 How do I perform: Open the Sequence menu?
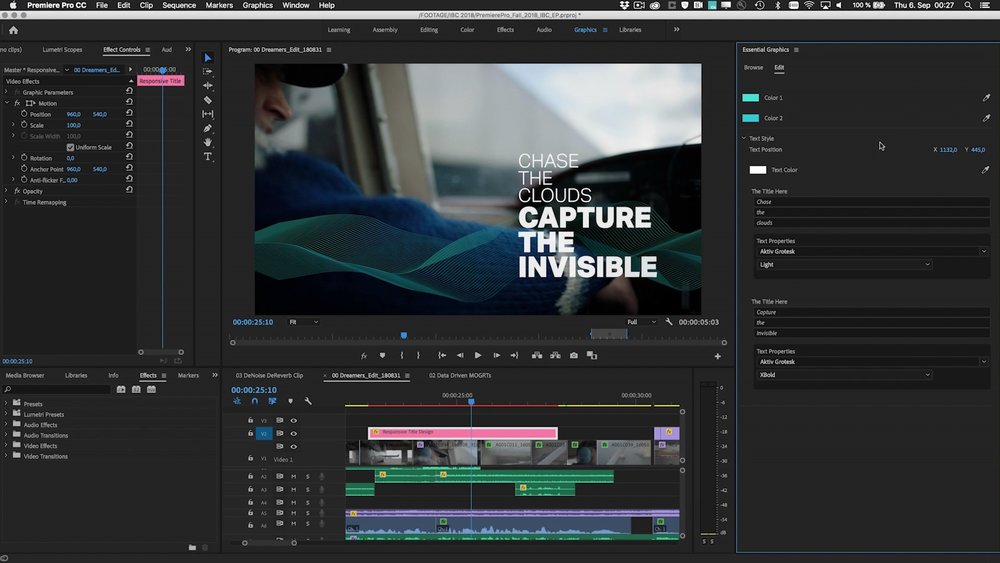tap(179, 5)
